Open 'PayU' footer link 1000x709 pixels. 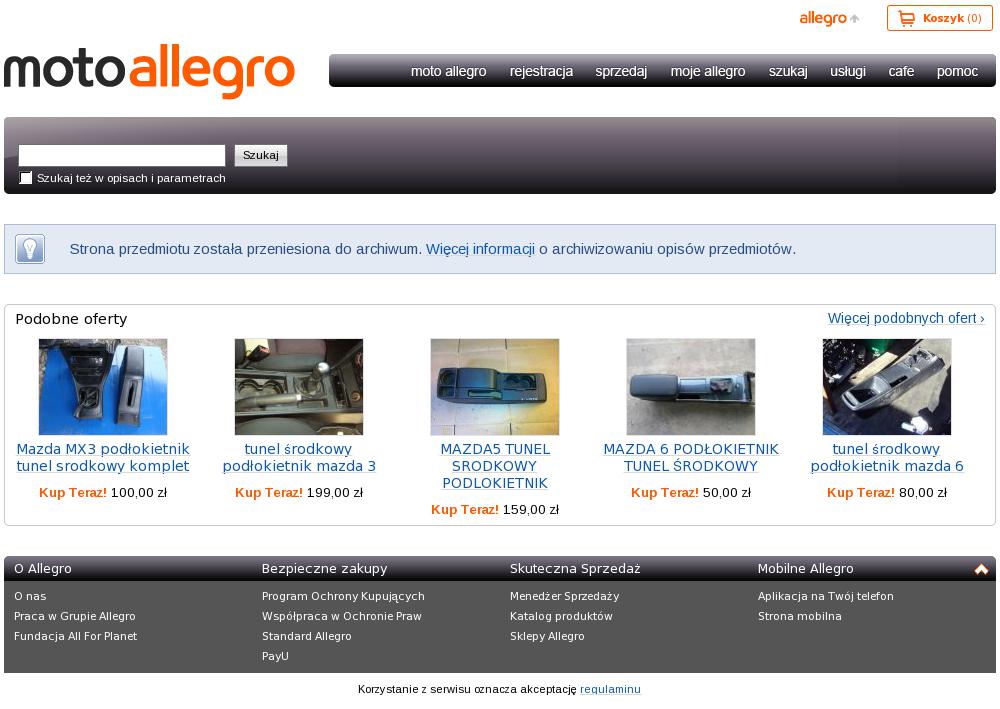tap(275, 655)
